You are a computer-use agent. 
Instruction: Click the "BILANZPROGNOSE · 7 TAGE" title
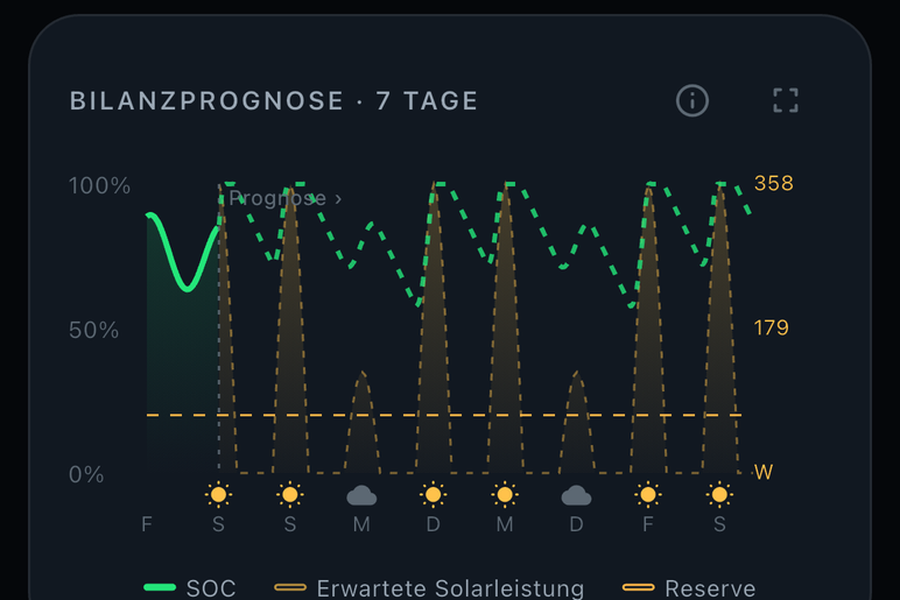pyautogui.click(x=274, y=101)
